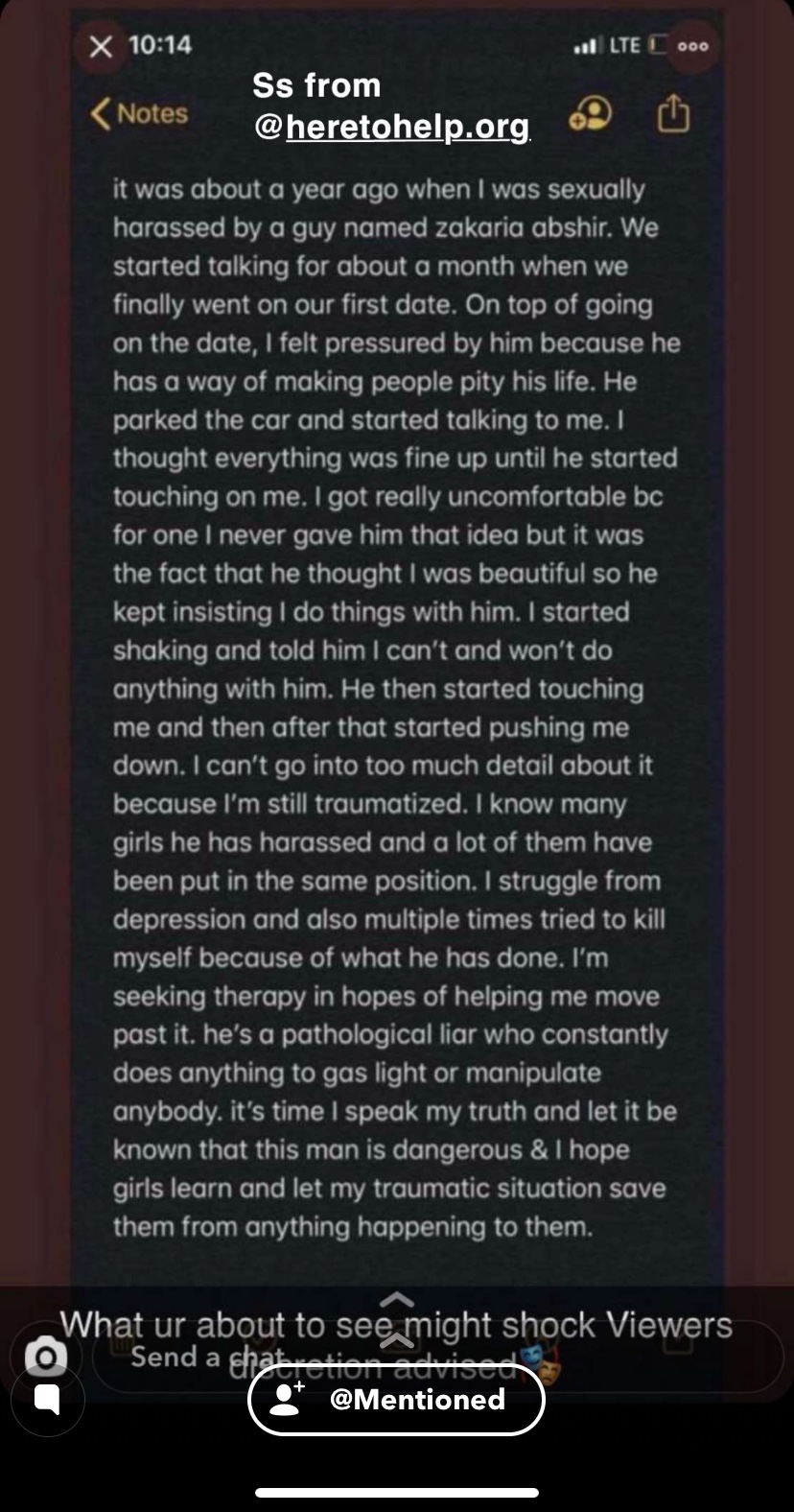Screen dimensions: 794x1512
Task: Tap the camera icon beside chat field
Action: (45, 1357)
